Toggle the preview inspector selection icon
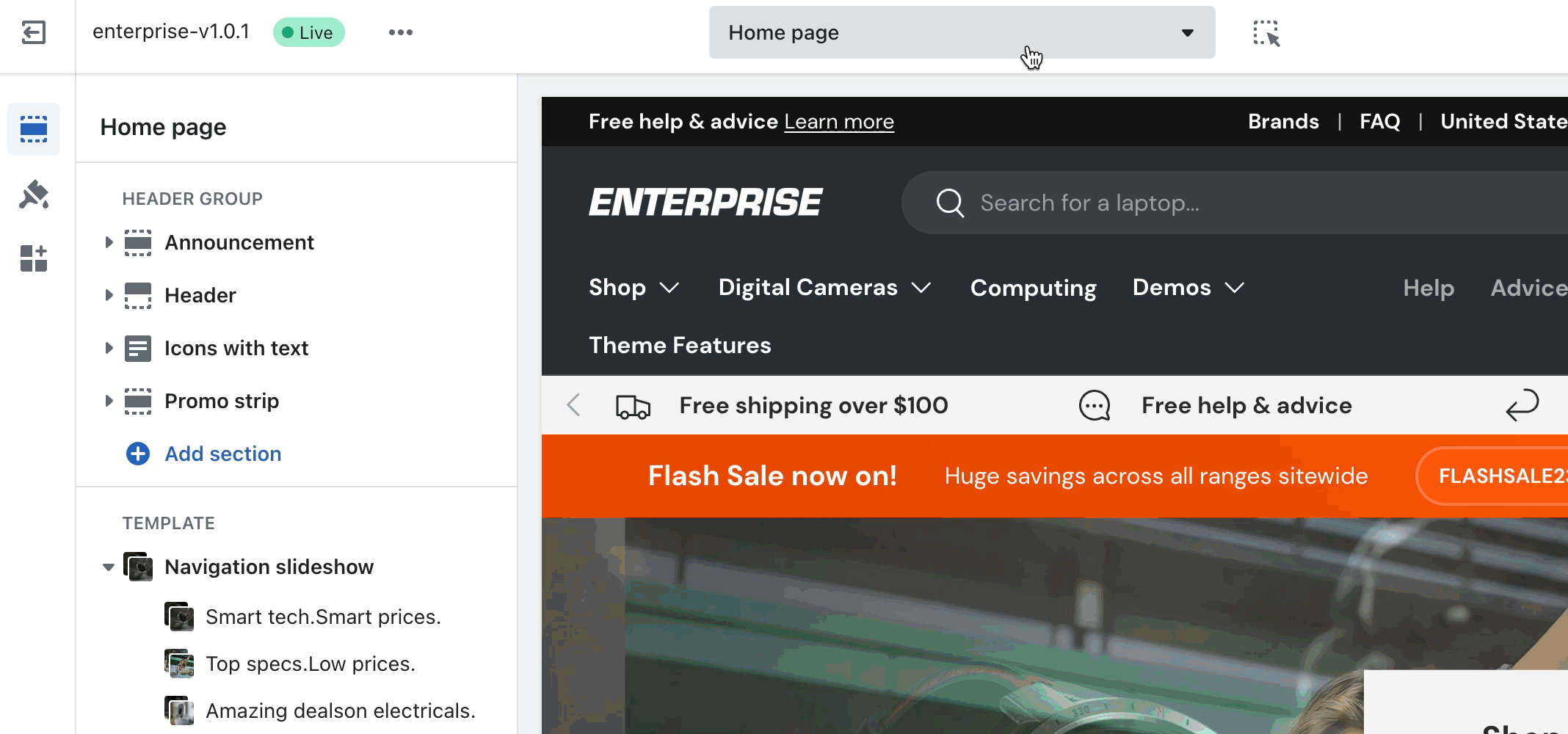 (1266, 33)
